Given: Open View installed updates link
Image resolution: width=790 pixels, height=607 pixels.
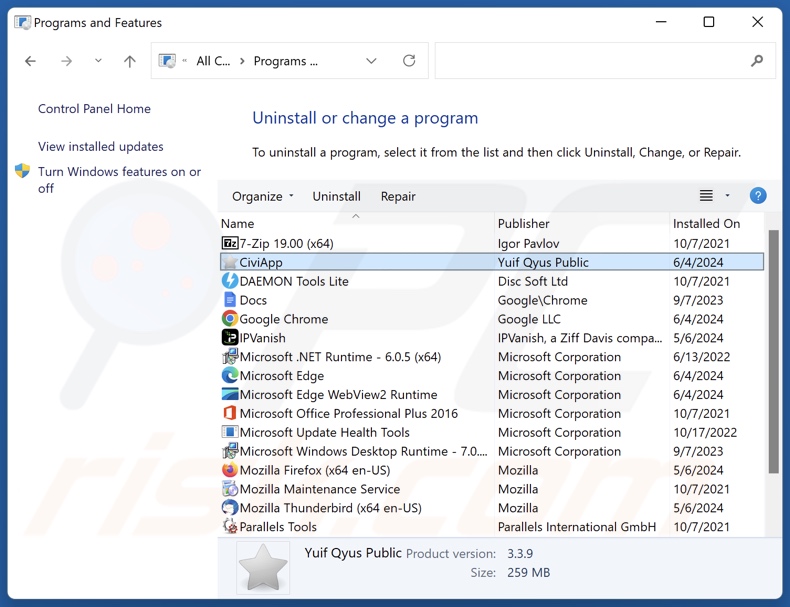Looking at the screenshot, I should click(100, 146).
